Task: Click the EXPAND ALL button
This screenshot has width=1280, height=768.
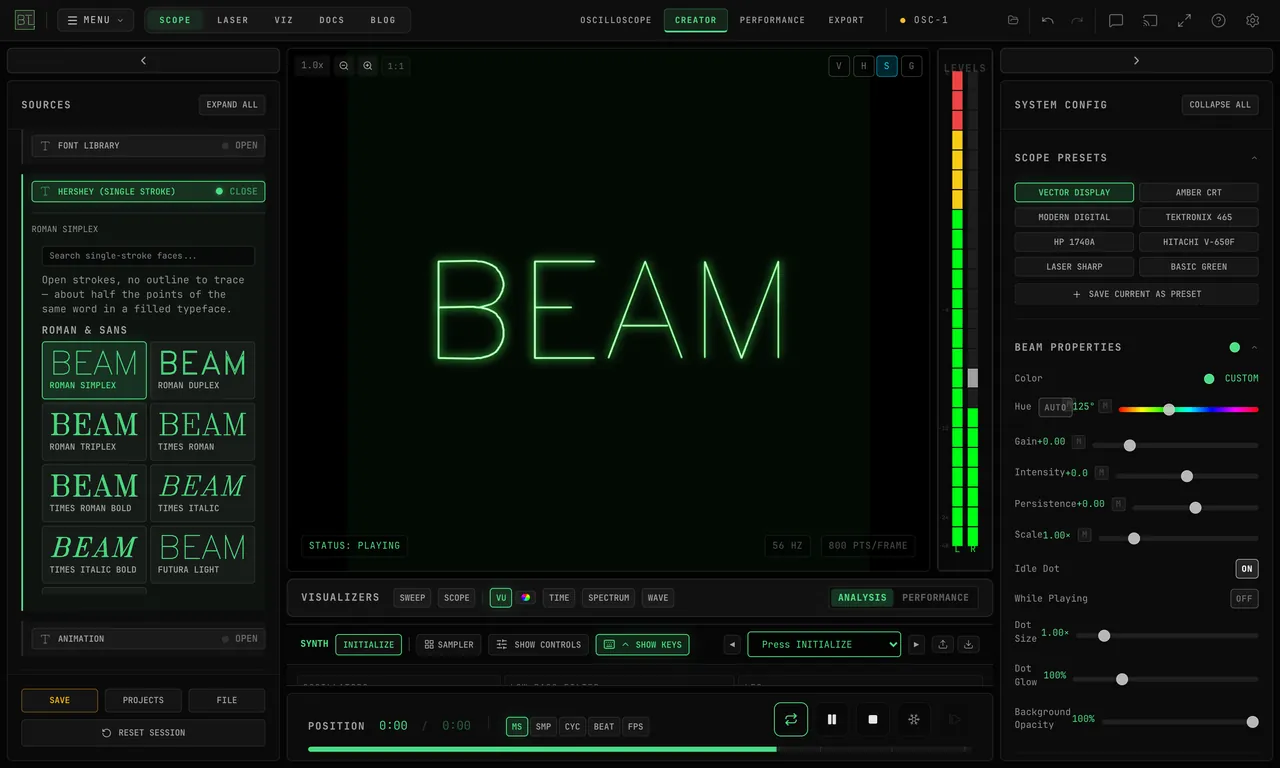Action: (232, 105)
